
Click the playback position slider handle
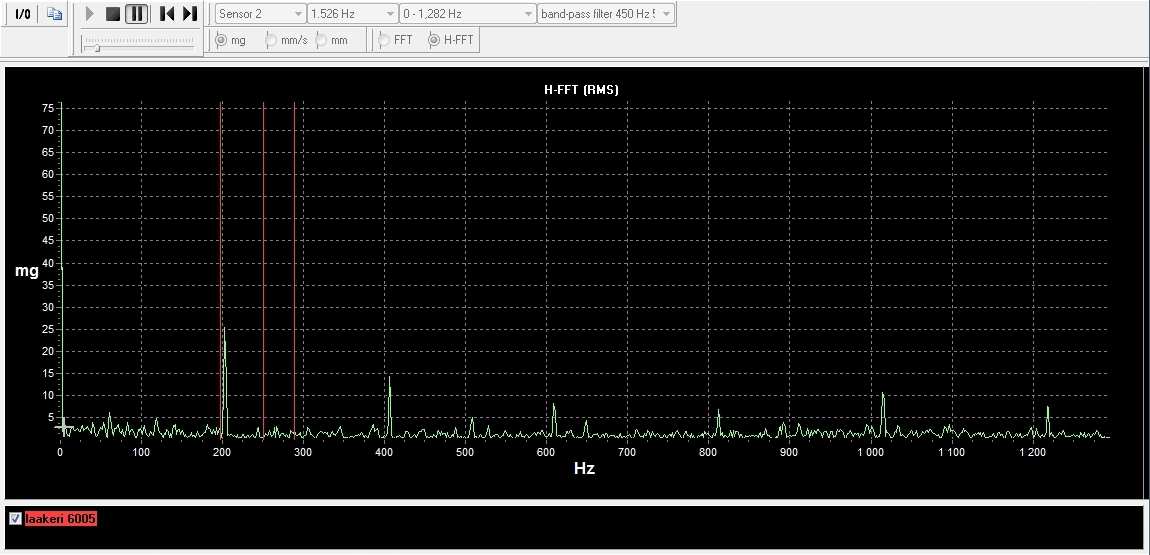click(x=96, y=48)
